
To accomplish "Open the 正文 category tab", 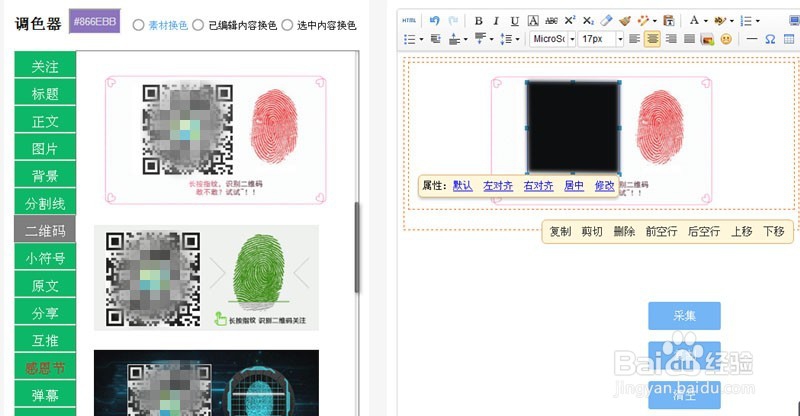I will point(45,121).
